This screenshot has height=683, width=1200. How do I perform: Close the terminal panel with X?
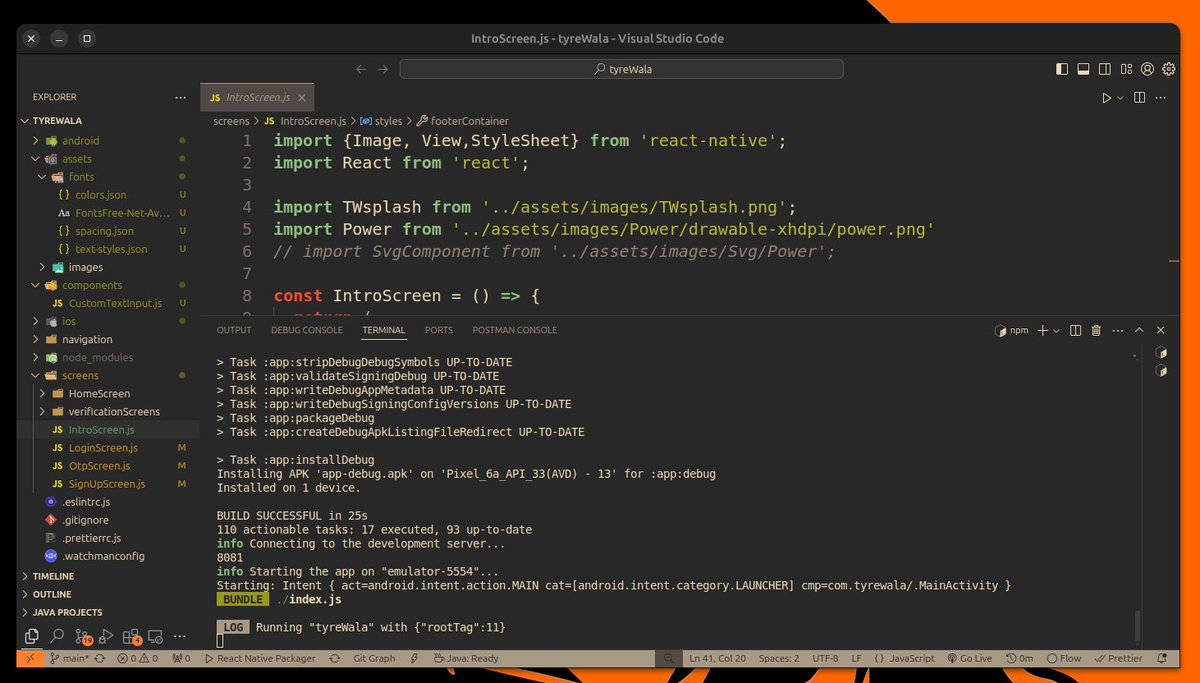[x=1160, y=330]
